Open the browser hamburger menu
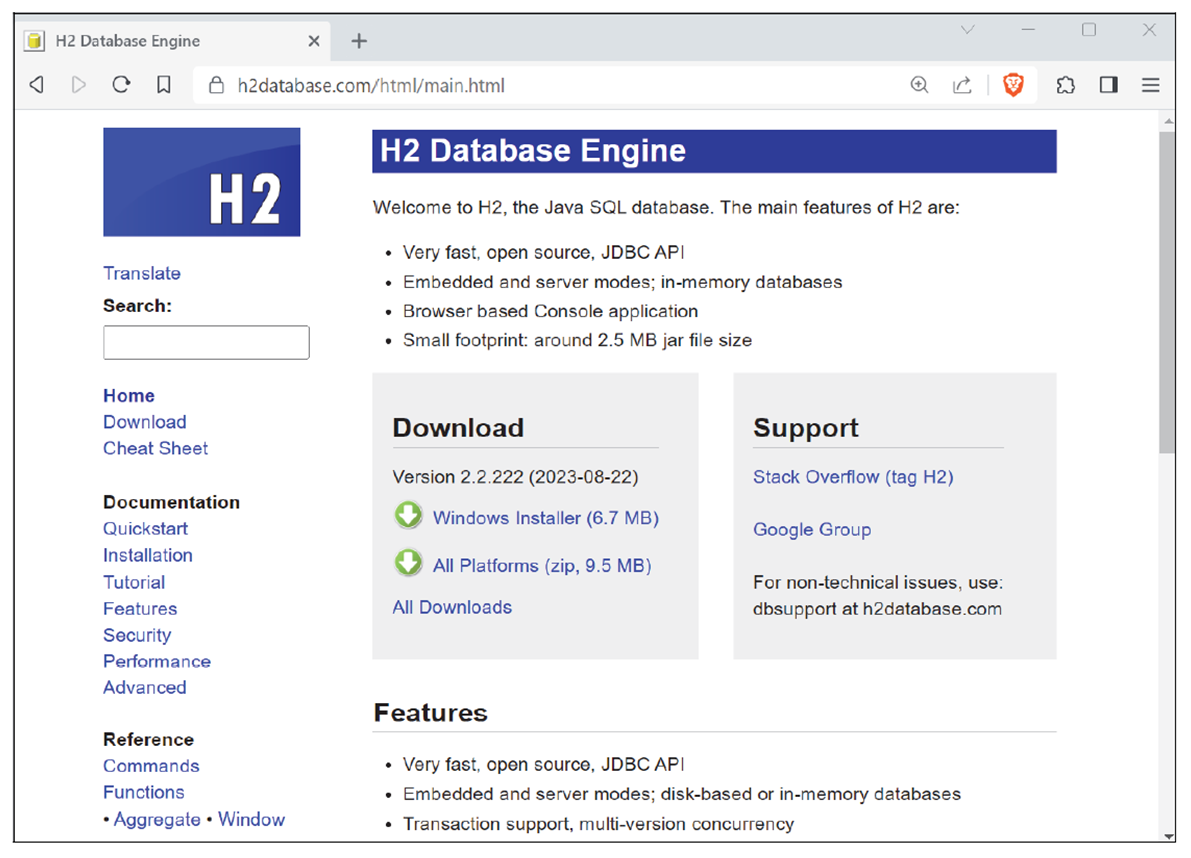 pos(1150,85)
